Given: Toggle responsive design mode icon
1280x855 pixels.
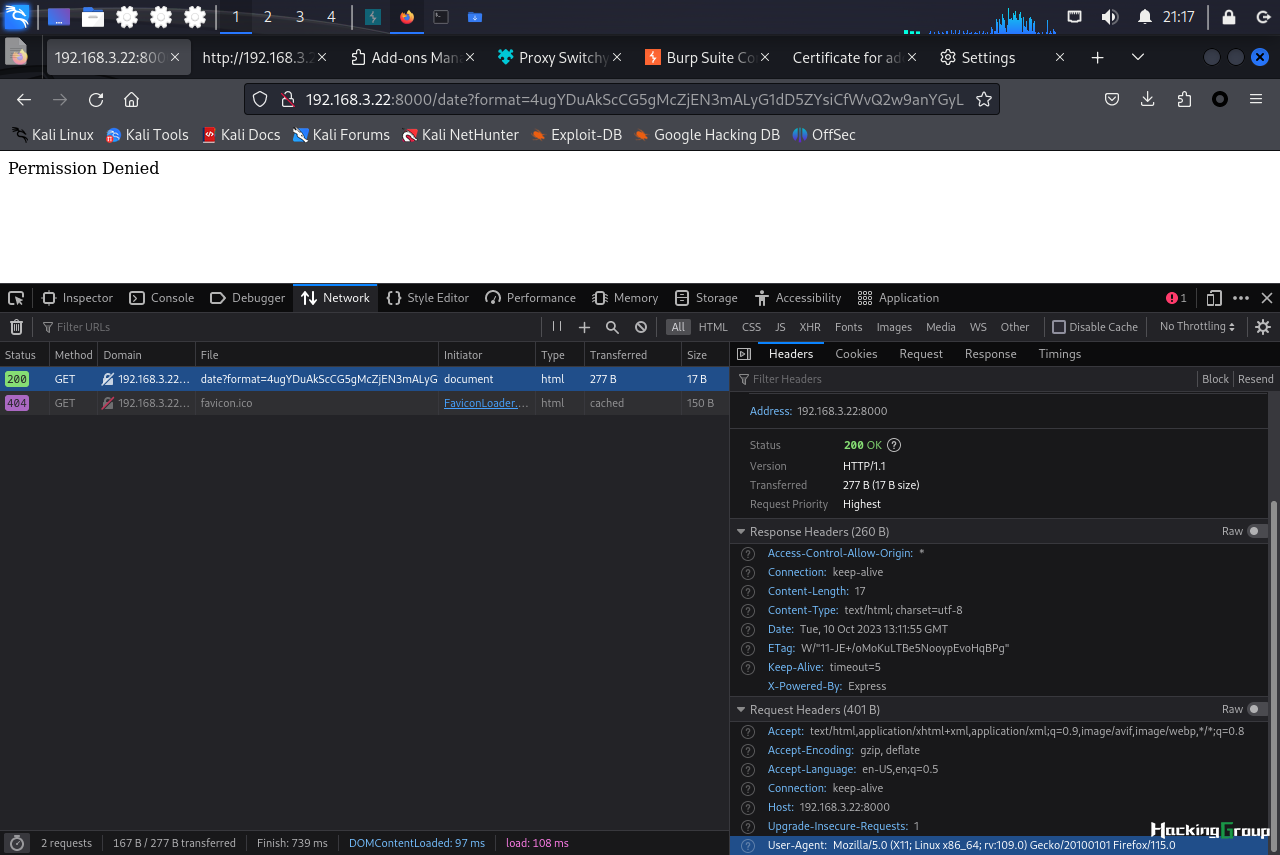Looking at the screenshot, I should click(1214, 298).
